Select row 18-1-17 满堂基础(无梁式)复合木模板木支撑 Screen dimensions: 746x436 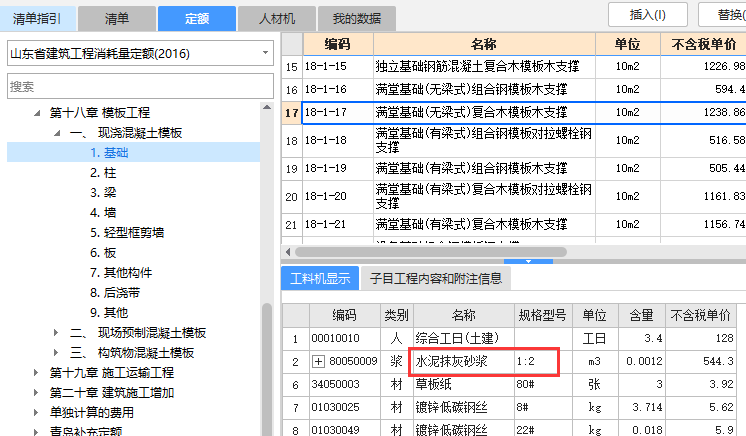(x=514, y=113)
